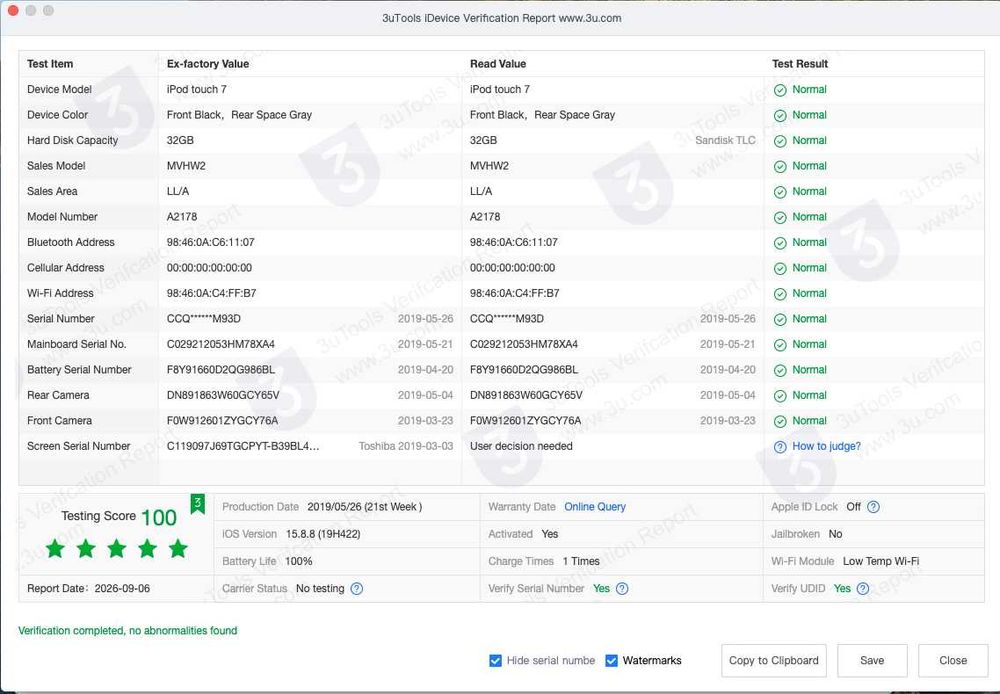Screen dimensions: 1000x694
Task: Click the Report Date 2026-09-06 text
Action: point(89,589)
